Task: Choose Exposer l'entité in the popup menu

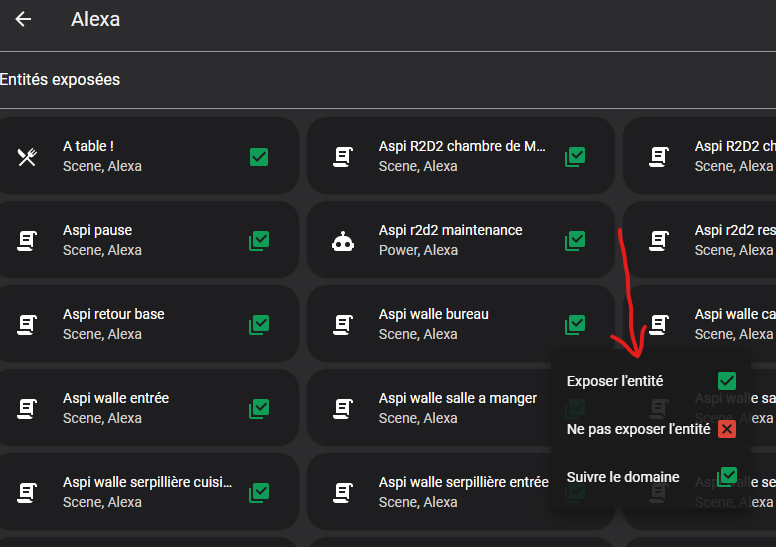Action: (651, 381)
